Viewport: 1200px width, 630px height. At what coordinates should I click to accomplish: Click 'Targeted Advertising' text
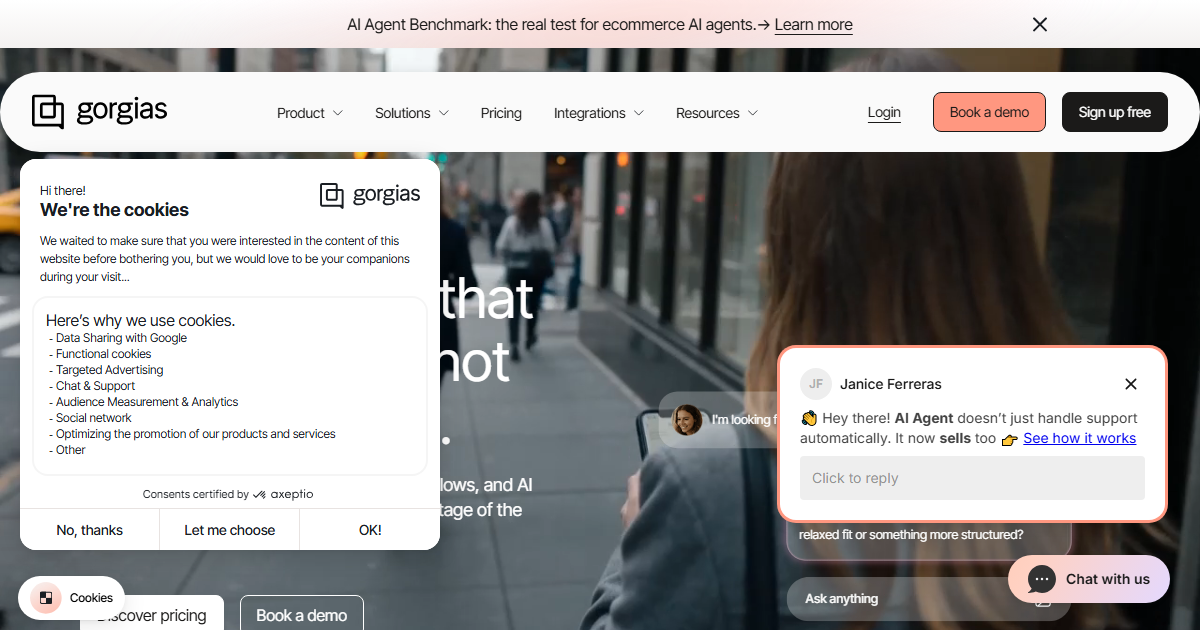point(110,370)
